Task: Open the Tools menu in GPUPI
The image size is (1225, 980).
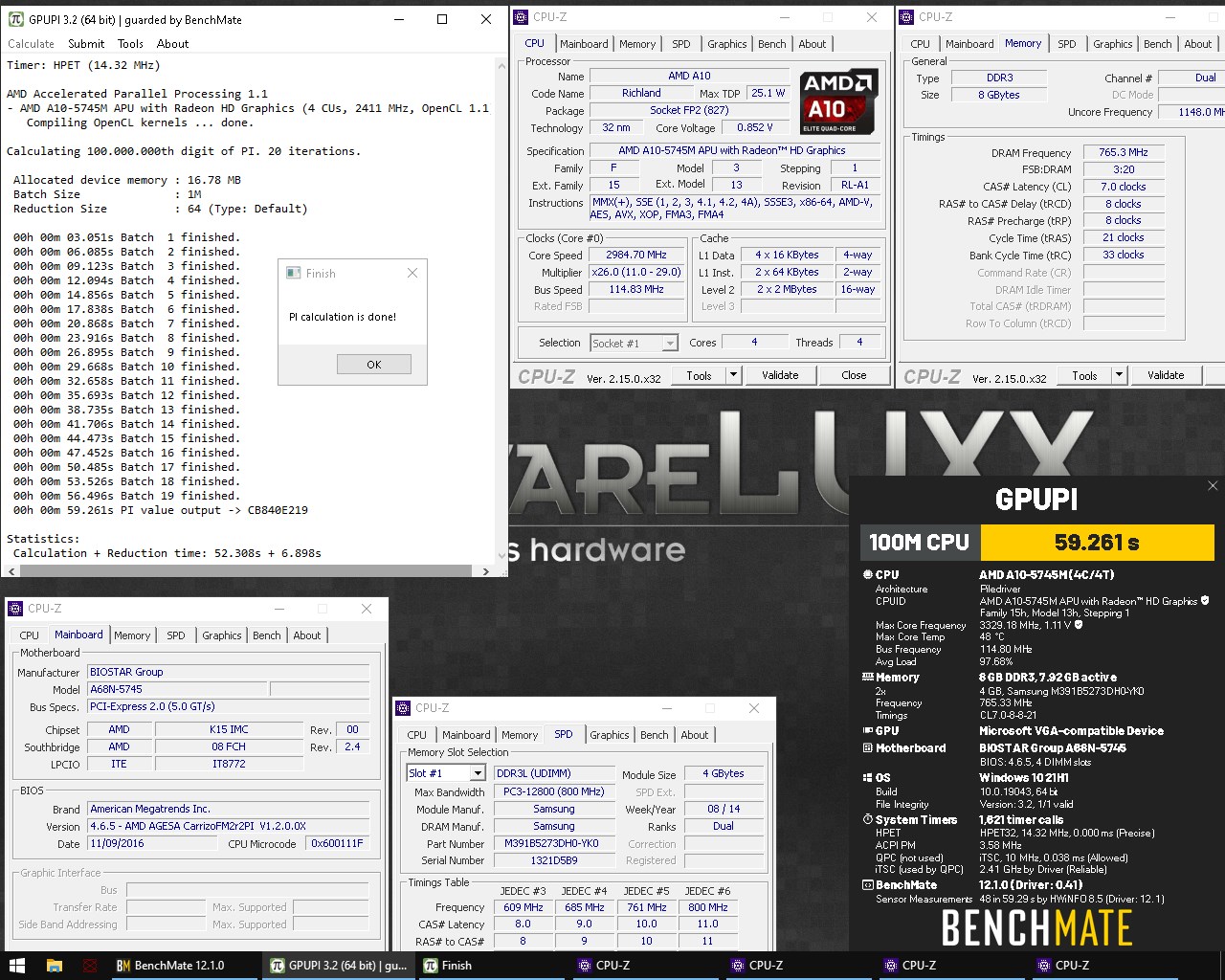Action: tap(130, 44)
